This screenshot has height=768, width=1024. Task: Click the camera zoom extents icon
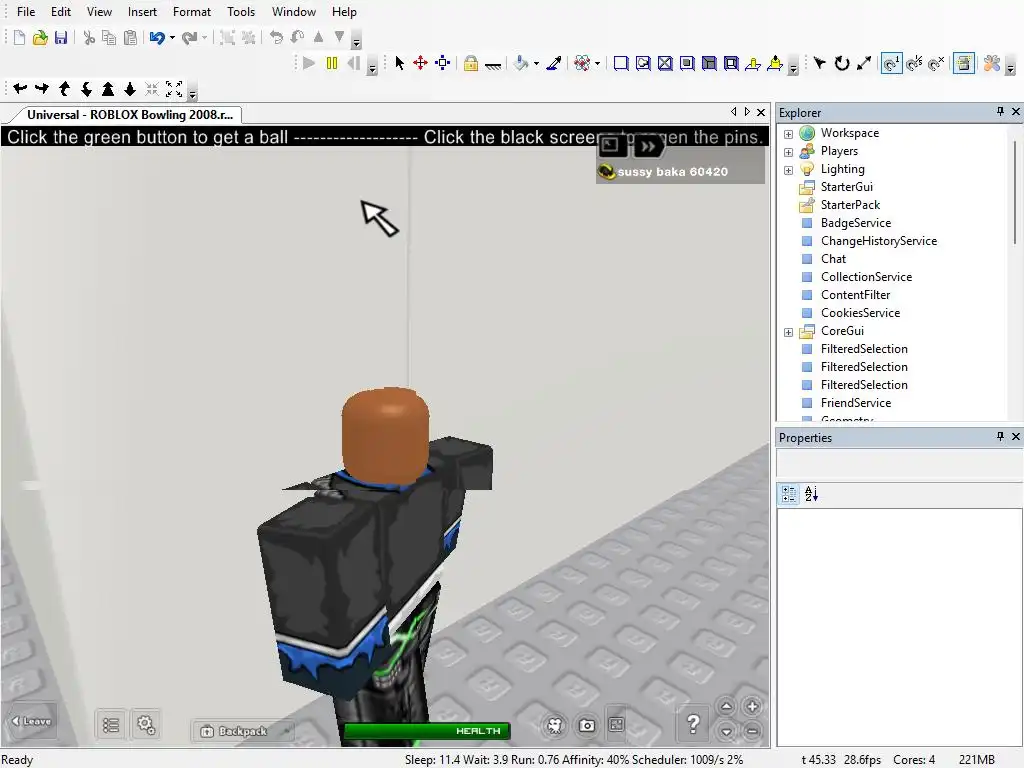[x=174, y=89]
